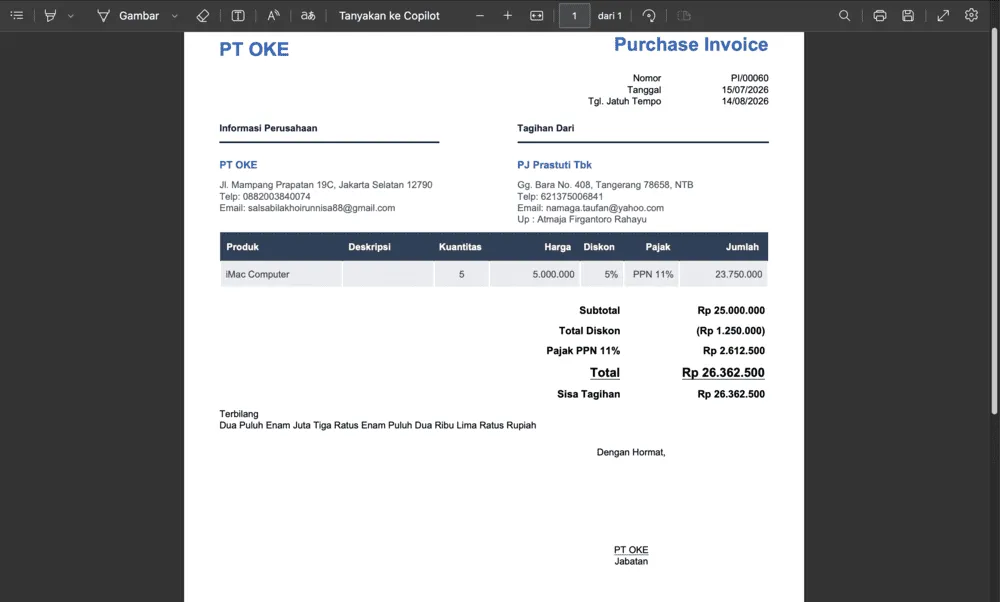Image resolution: width=1000 pixels, height=602 pixels.
Task: Click the address Gg. Bara No. 408 line
Action: (x=605, y=185)
